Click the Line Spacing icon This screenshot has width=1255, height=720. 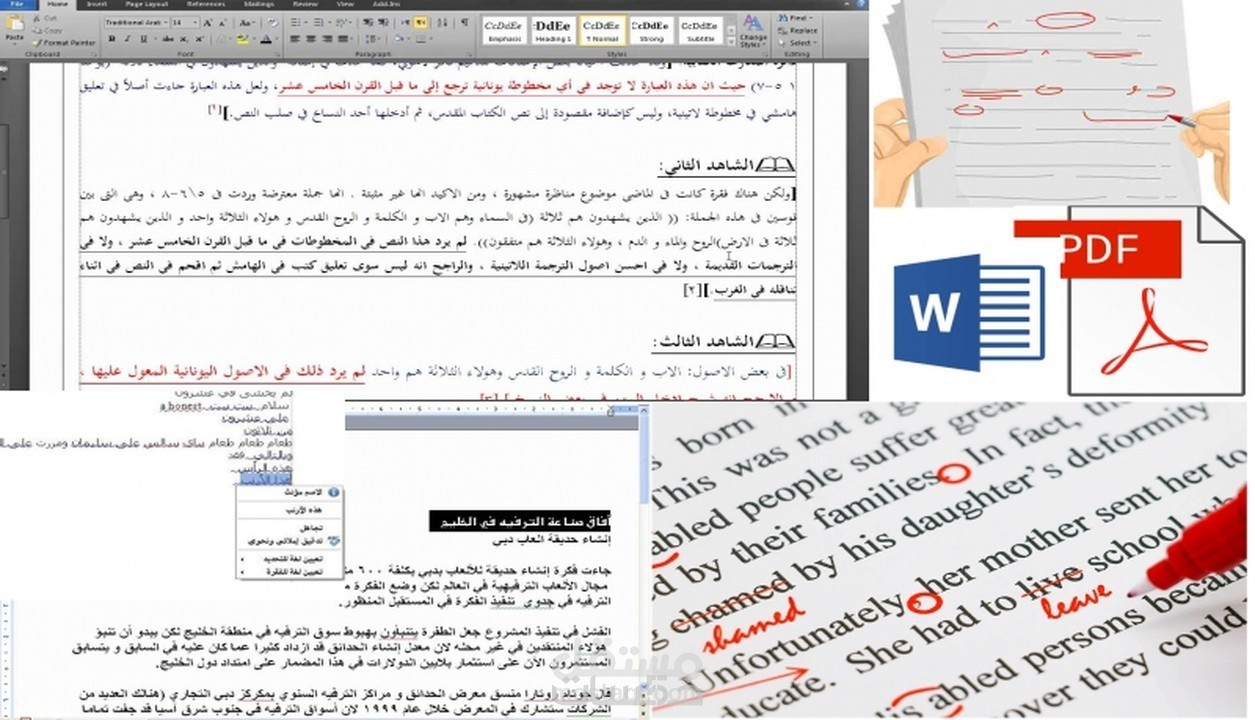click(370, 39)
